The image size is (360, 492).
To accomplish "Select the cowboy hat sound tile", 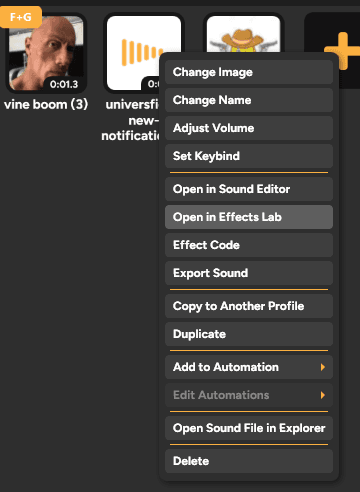I will pos(243,33).
